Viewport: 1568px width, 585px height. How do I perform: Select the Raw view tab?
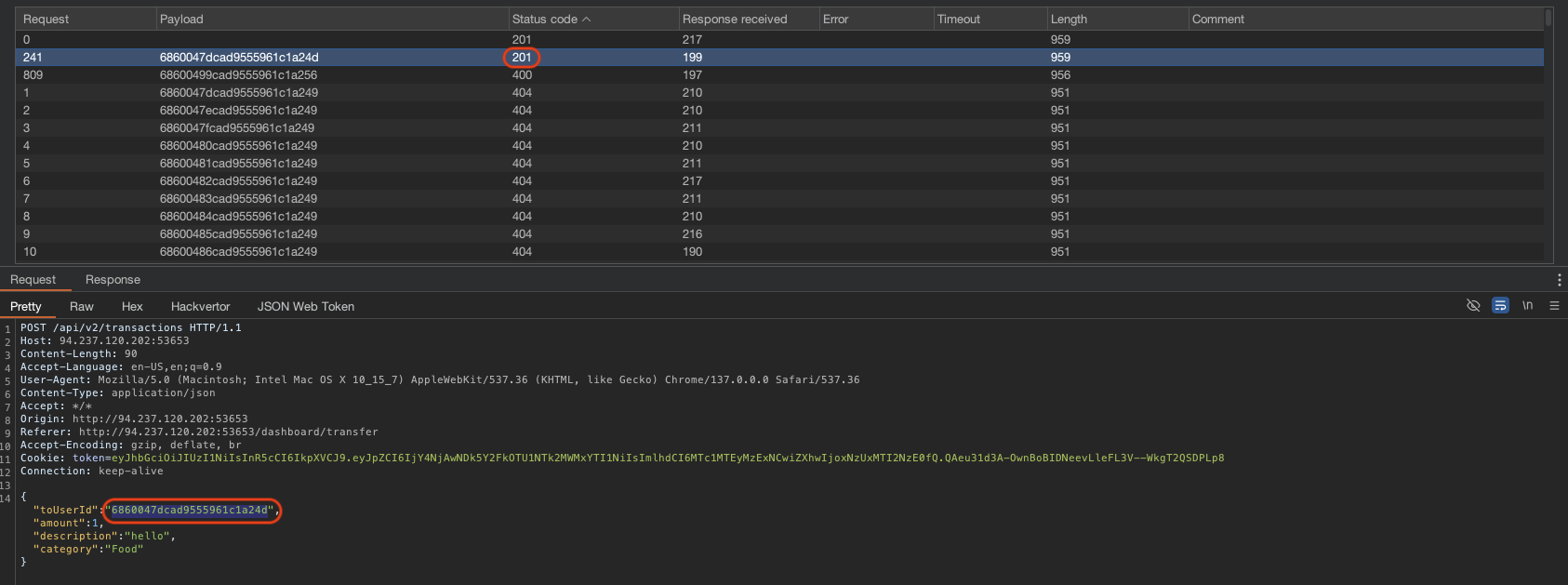[82, 306]
